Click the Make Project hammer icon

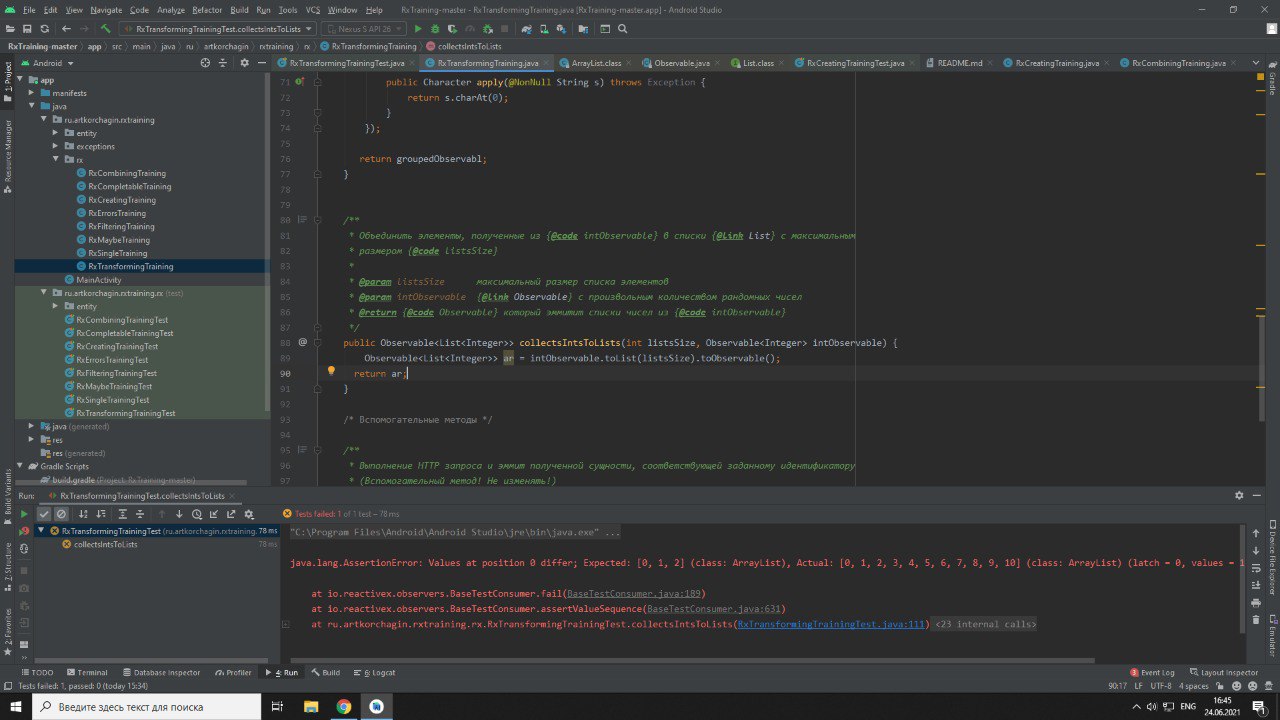105,29
